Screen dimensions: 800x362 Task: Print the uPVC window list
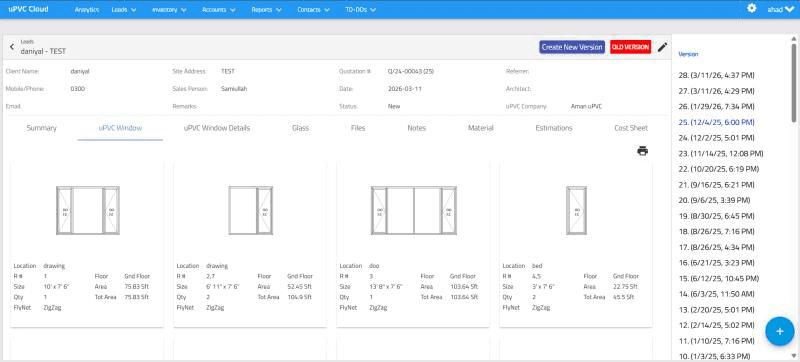[x=642, y=151]
